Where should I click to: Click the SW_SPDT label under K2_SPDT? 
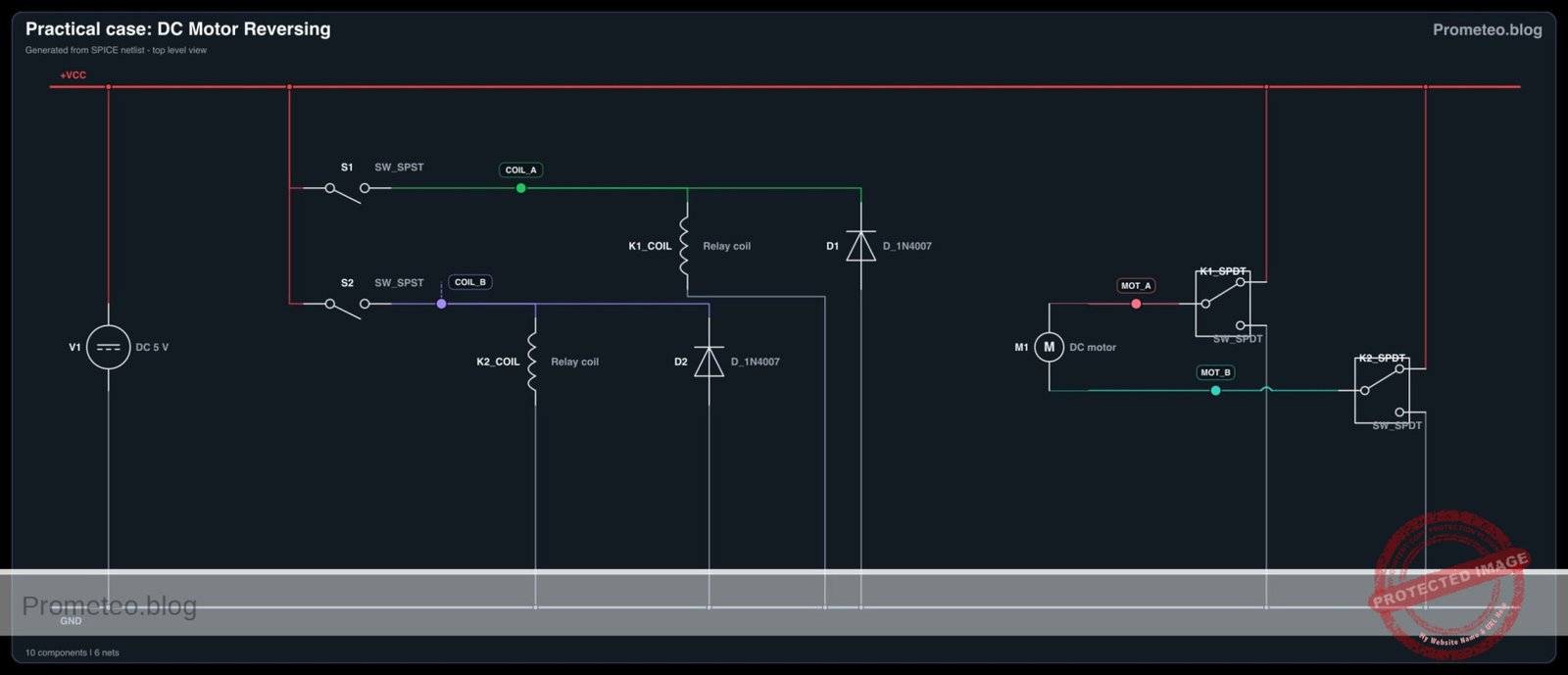1396,425
